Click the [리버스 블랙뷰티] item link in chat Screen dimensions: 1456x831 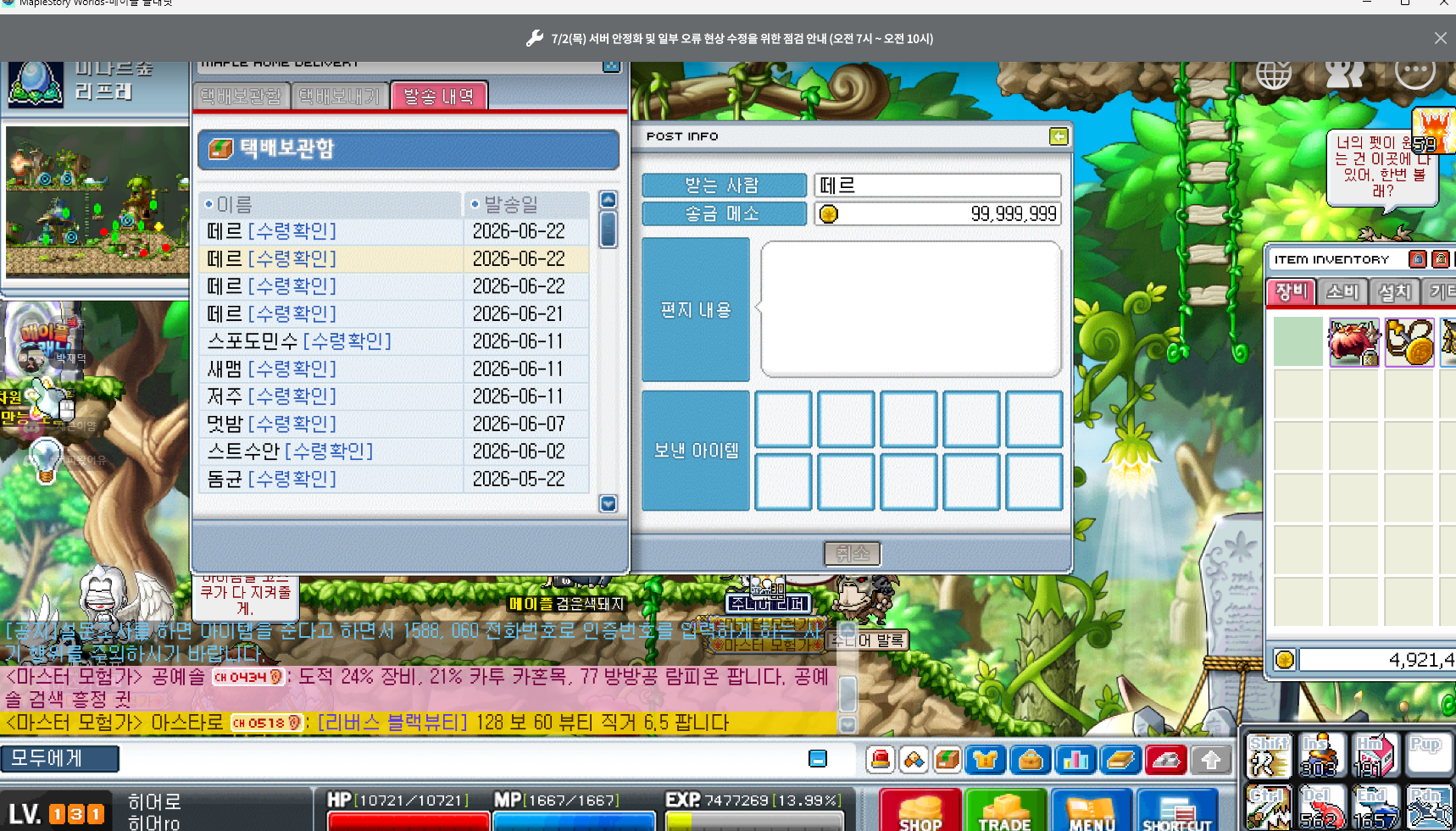pyautogui.click(x=393, y=723)
